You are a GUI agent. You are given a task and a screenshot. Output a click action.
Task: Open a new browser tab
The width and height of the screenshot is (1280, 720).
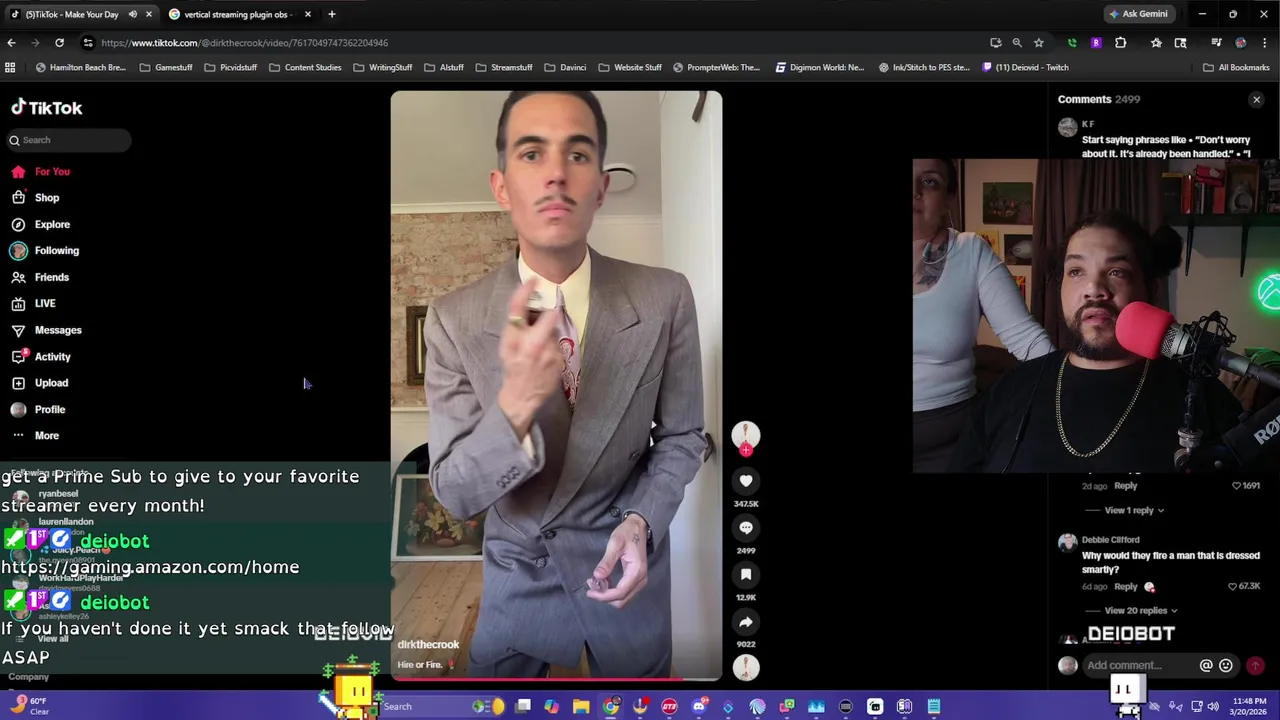click(332, 14)
